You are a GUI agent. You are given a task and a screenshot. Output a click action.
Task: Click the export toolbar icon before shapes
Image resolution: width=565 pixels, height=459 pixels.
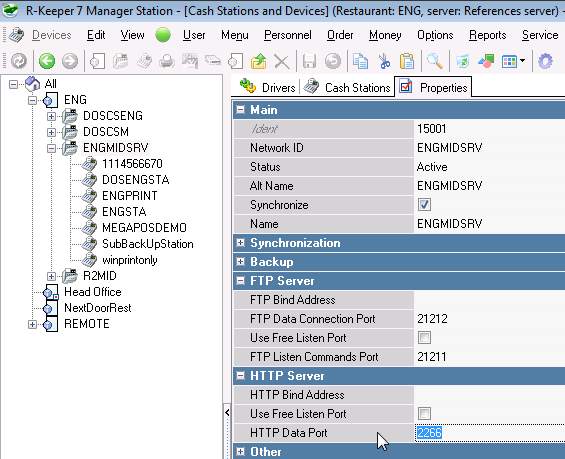click(x=462, y=61)
